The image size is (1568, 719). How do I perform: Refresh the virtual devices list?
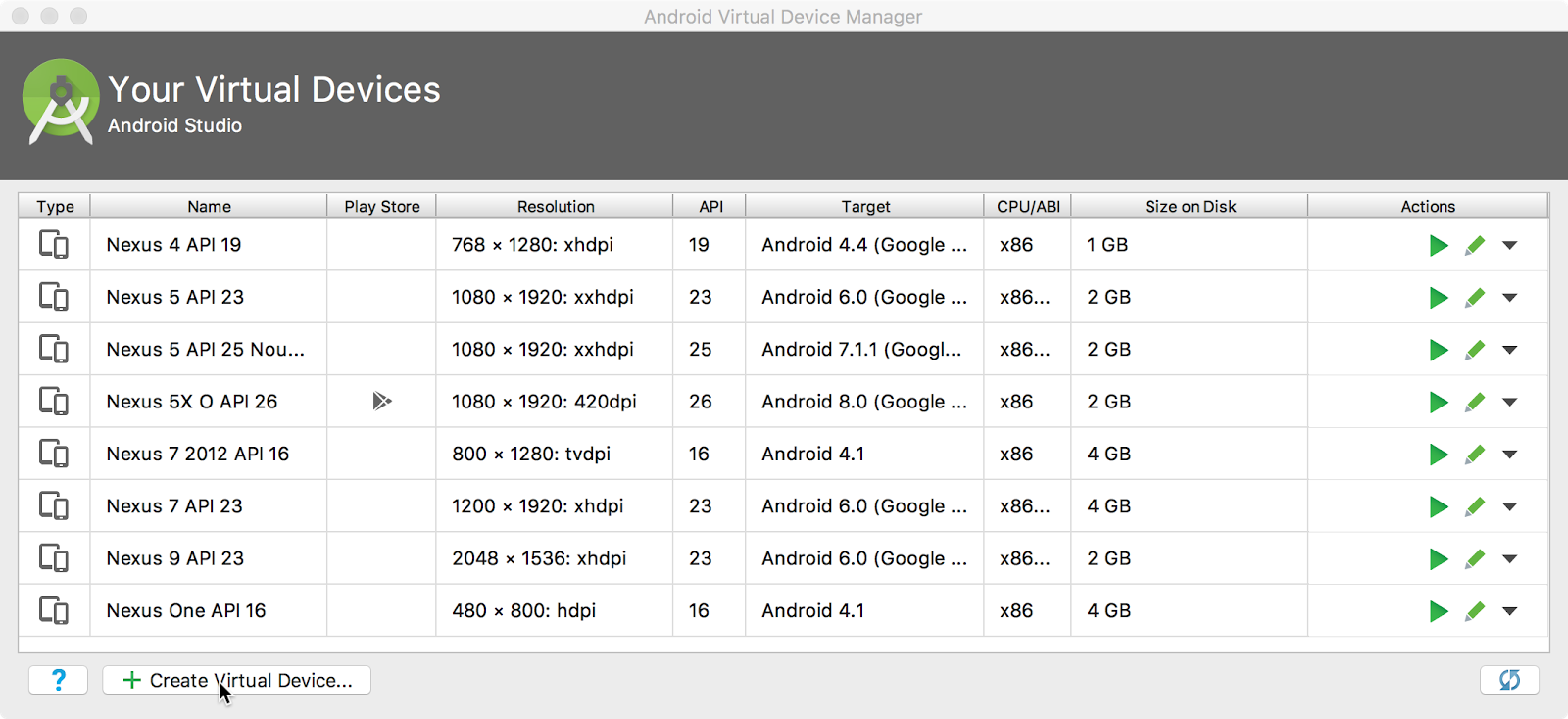[x=1509, y=680]
